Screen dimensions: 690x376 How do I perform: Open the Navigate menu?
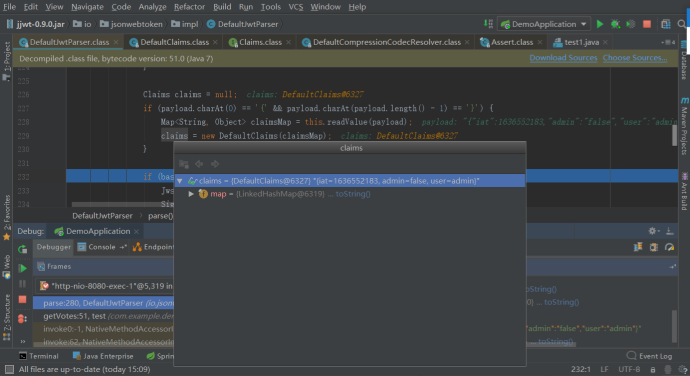coord(87,7)
